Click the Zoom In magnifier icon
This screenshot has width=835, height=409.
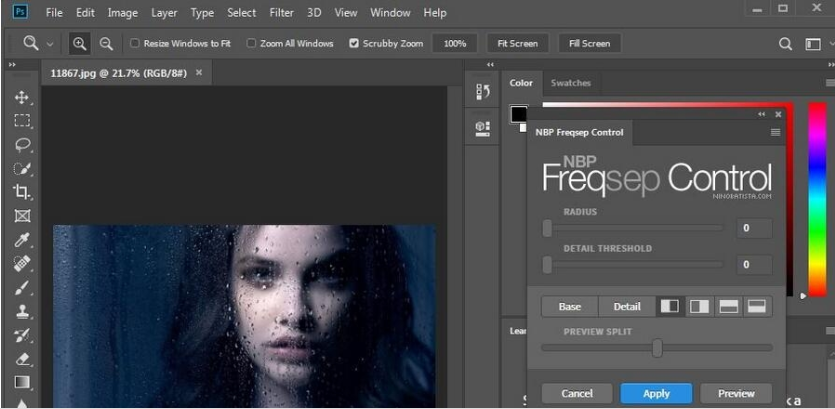(x=79, y=43)
